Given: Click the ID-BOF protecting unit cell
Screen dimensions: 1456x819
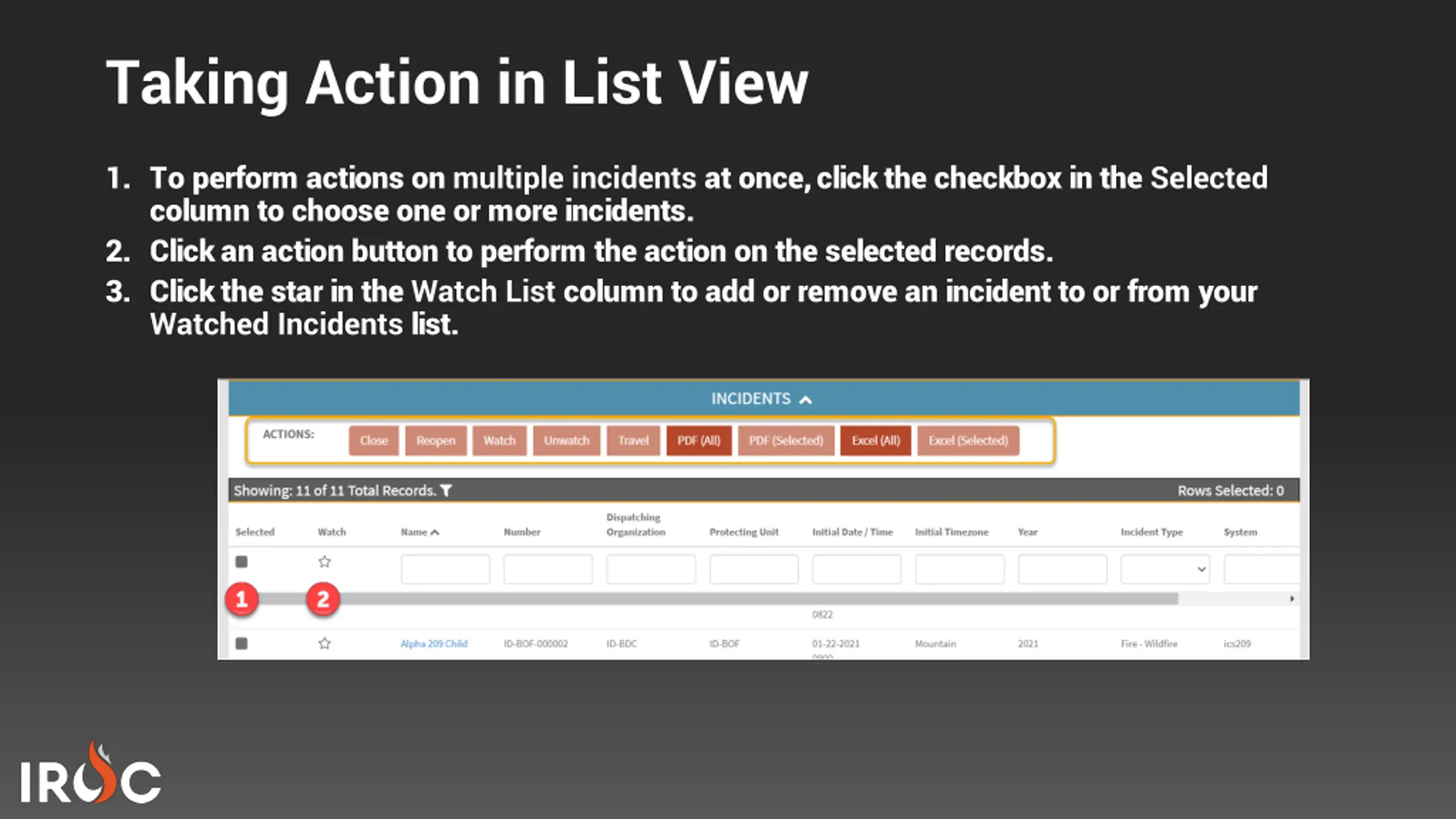Looking at the screenshot, I should pos(724,643).
